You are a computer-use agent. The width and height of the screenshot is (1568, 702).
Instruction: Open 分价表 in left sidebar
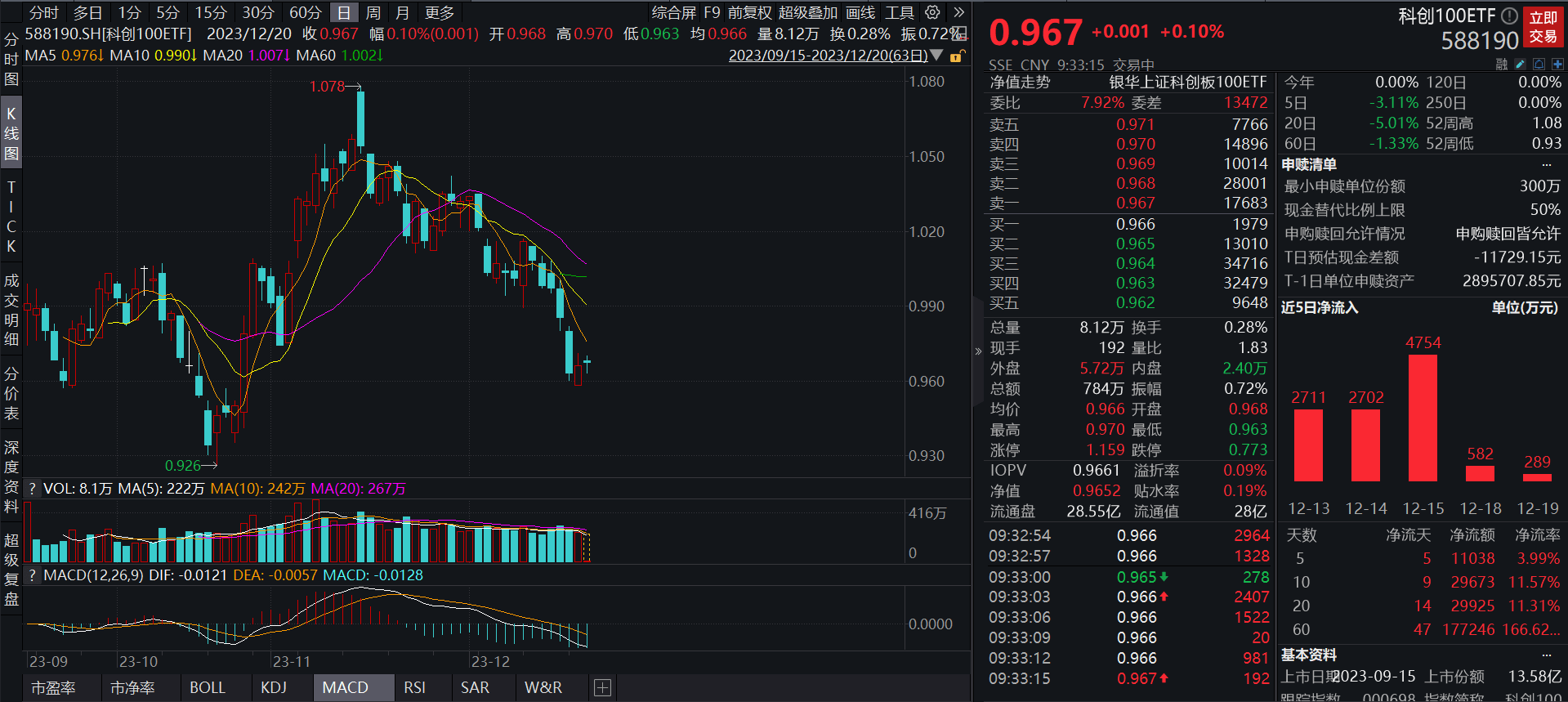pos(11,393)
